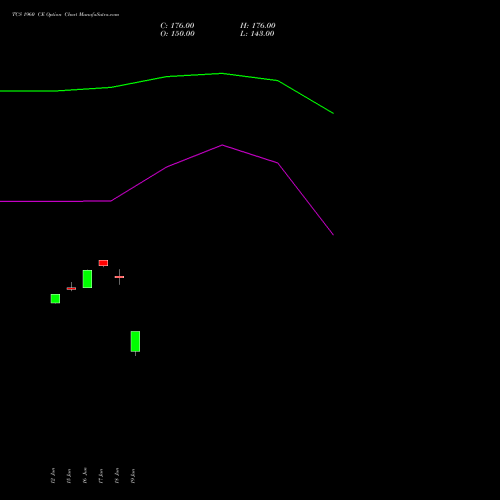The width and height of the screenshot is (500, 500).
Task: Click the "18 Jan" date axis label
Action: [x=117, y=476]
